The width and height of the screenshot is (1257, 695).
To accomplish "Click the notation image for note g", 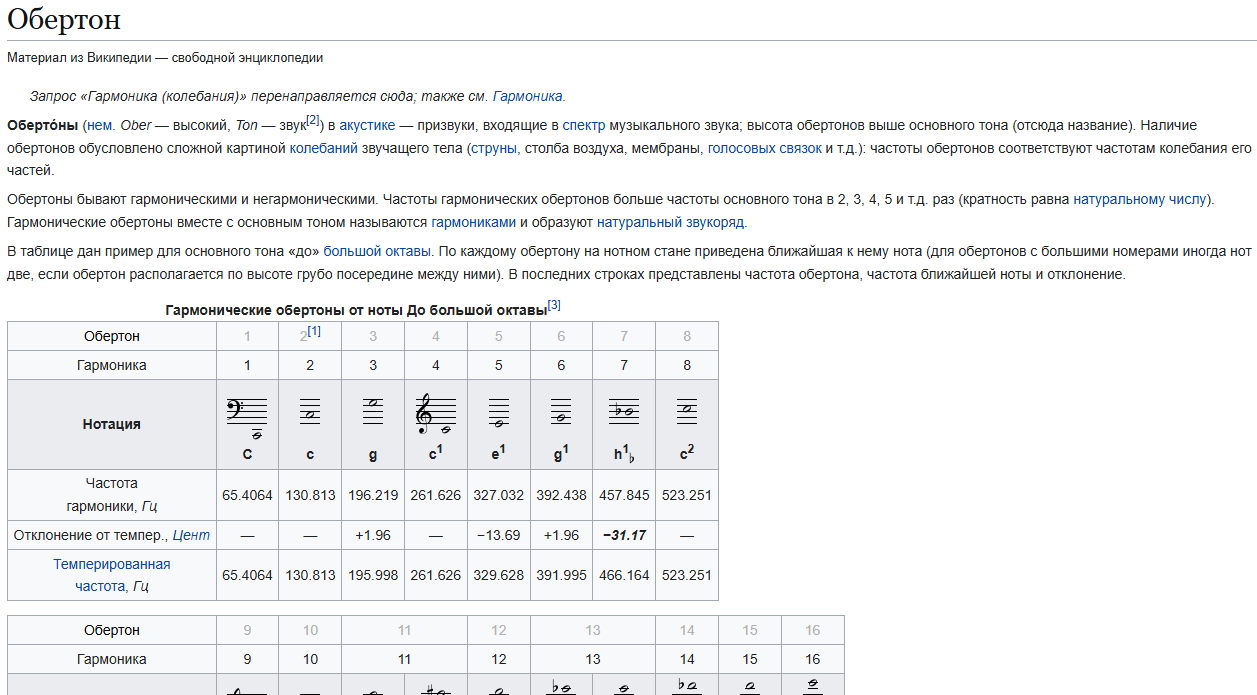I will (x=373, y=410).
